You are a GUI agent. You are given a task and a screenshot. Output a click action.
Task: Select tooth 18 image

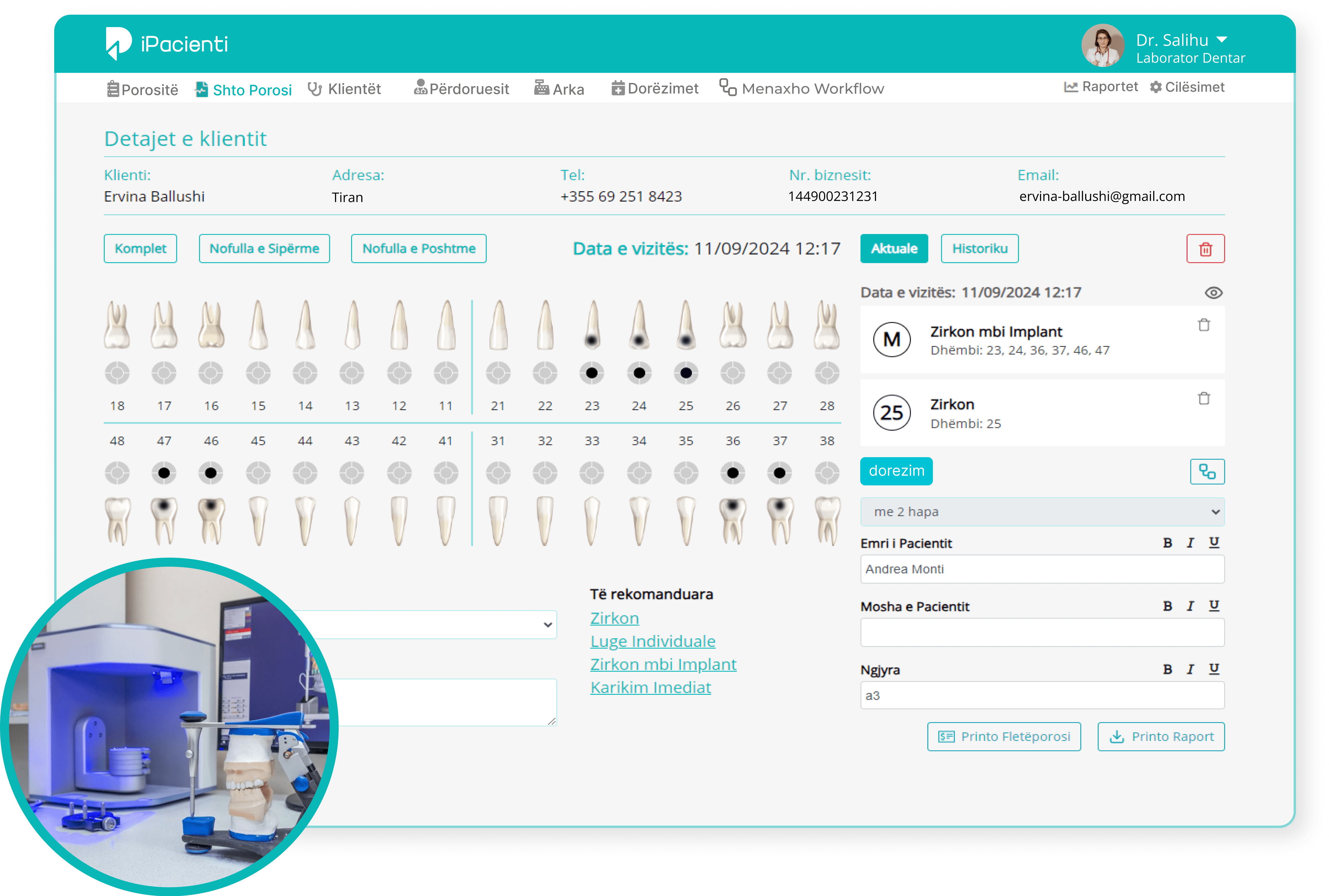pyautogui.click(x=117, y=325)
